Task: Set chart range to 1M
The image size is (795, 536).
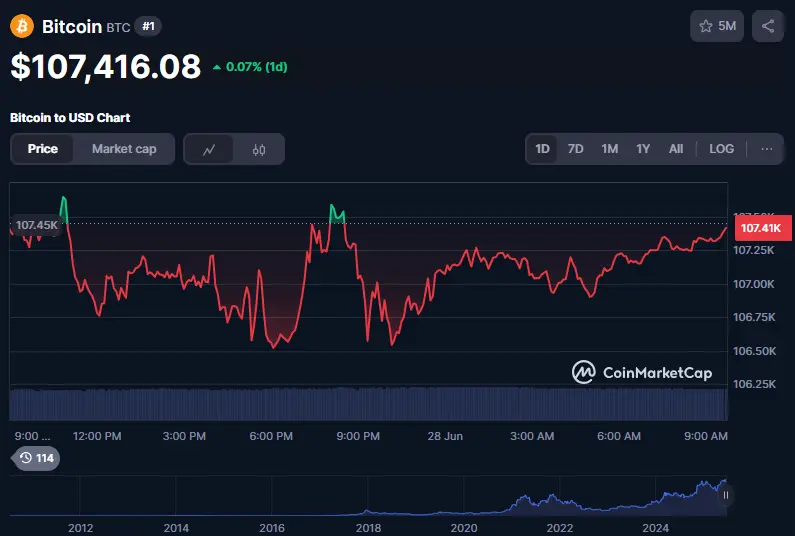Action: [609, 149]
